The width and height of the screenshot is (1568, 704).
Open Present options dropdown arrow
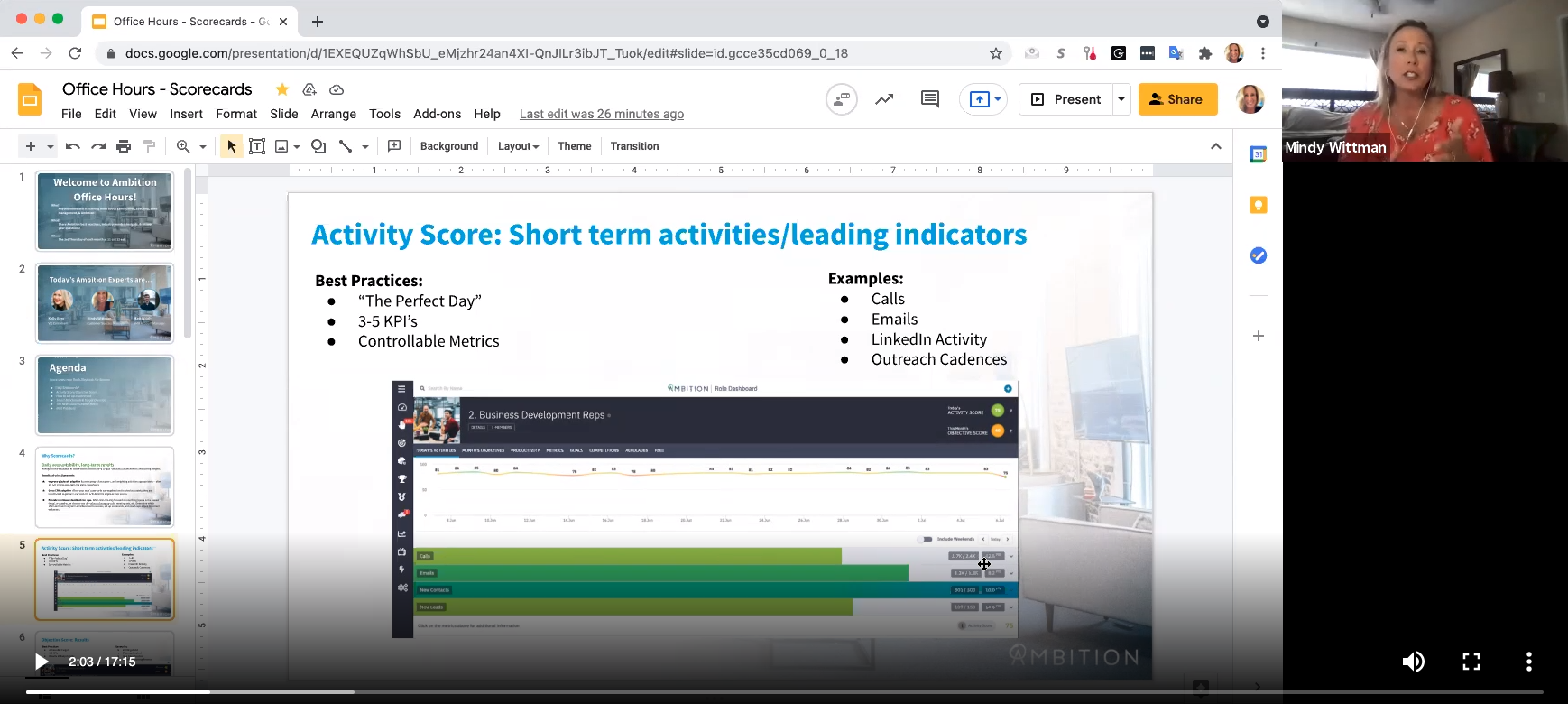pos(1121,99)
